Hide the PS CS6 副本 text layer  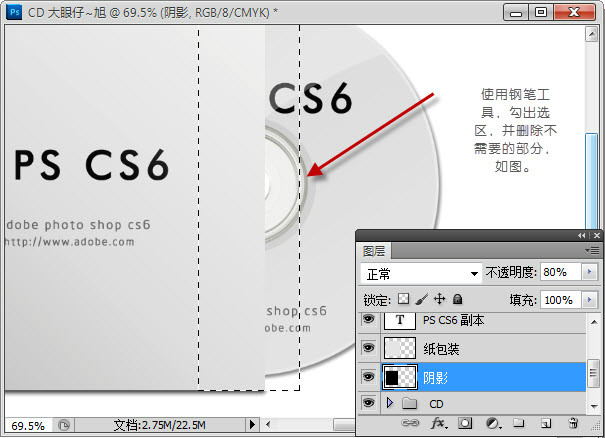tap(368, 320)
